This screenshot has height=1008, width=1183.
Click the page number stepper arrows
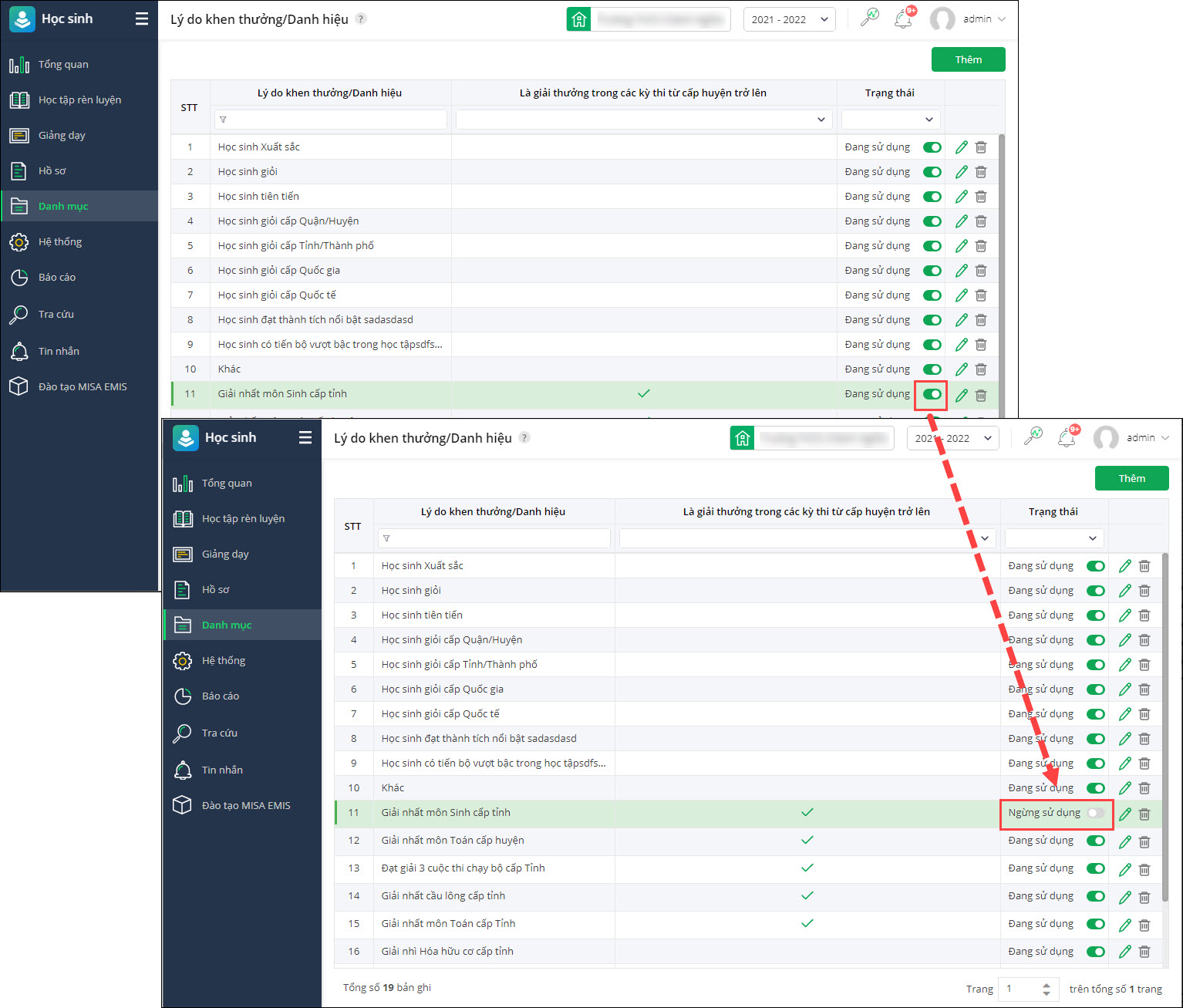coord(1046,989)
